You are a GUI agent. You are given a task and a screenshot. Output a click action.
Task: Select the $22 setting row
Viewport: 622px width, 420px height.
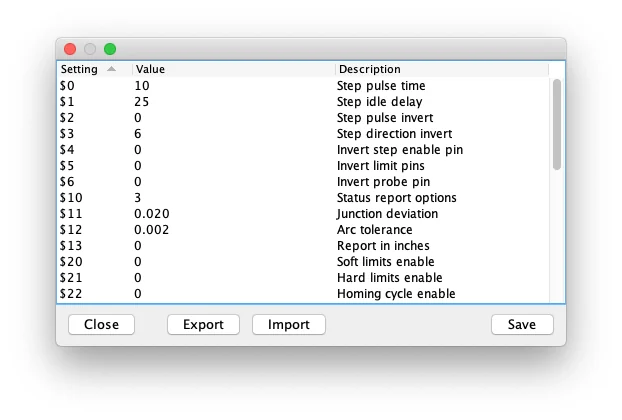coord(303,293)
